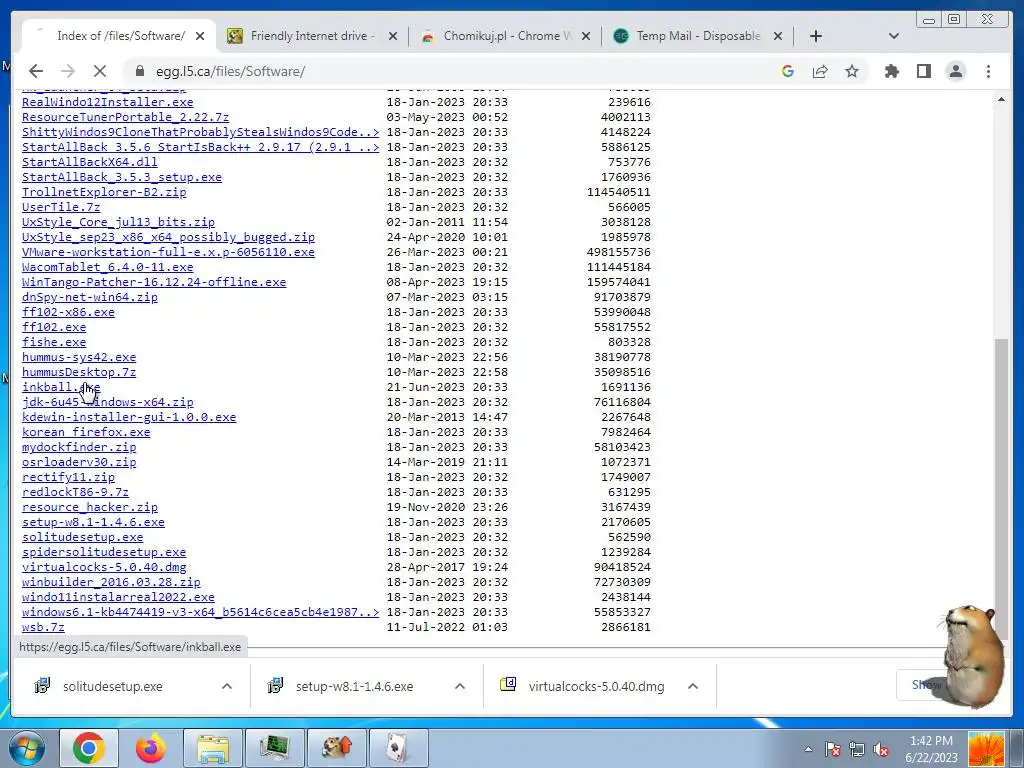Download TrollnetExplorer-B2.zip link
The width and height of the screenshot is (1024, 768).
click(104, 193)
